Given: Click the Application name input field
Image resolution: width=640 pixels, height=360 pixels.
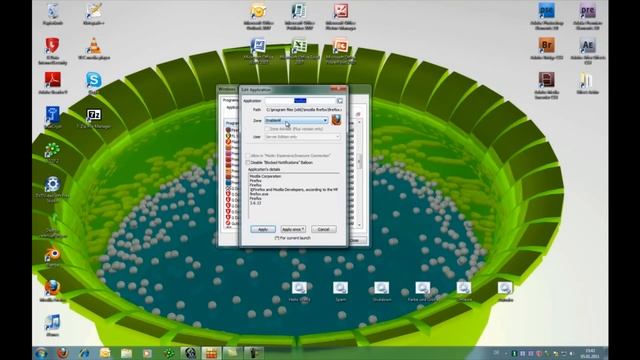Looking at the screenshot, I should (300, 100).
